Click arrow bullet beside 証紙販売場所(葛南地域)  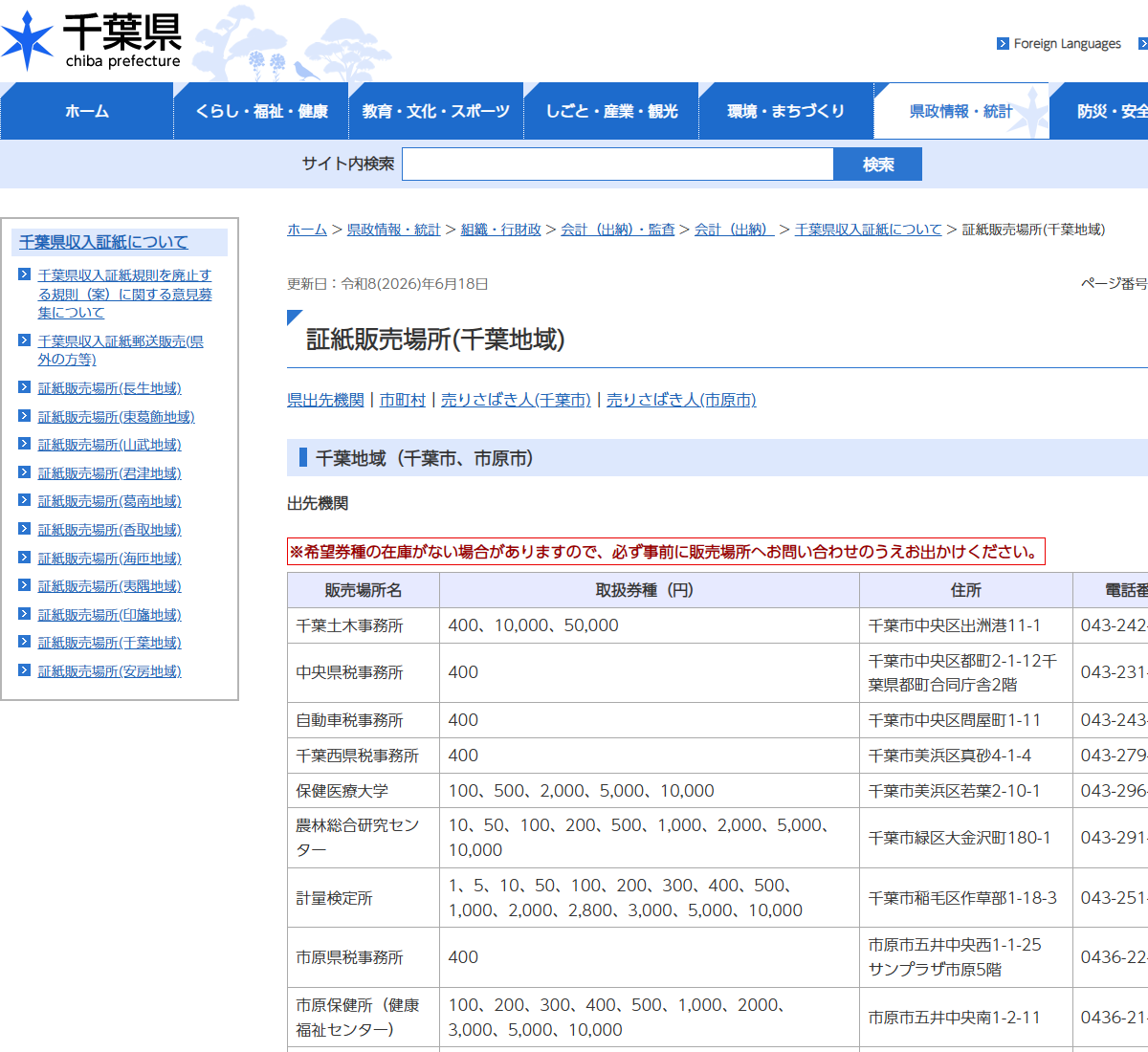[25, 500]
